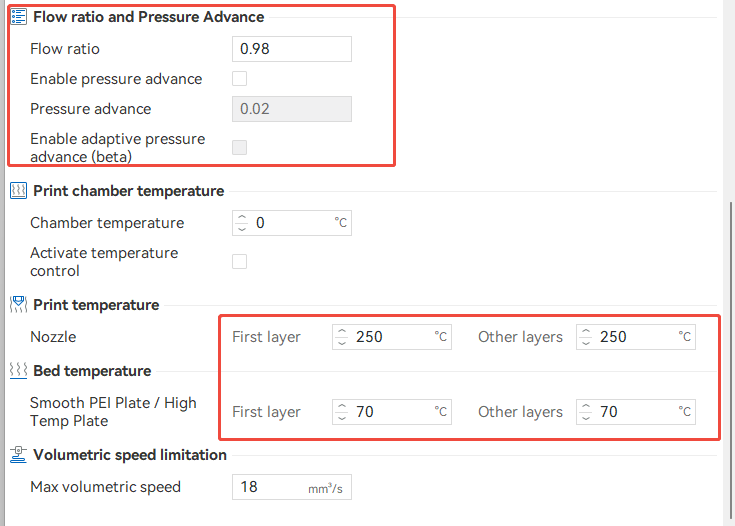Click the Flow ratio input field

pyautogui.click(x=291, y=49)
